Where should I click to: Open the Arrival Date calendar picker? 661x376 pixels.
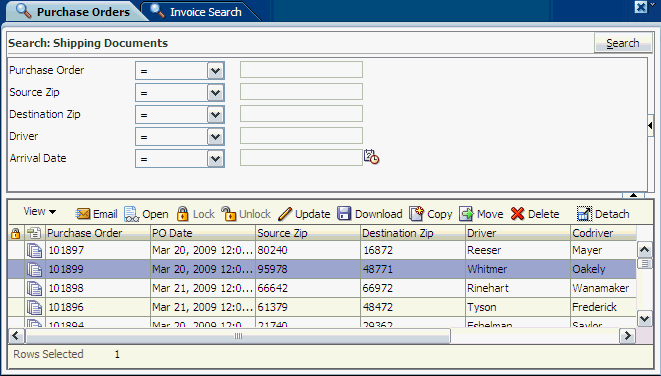click(x=371, y=157)
